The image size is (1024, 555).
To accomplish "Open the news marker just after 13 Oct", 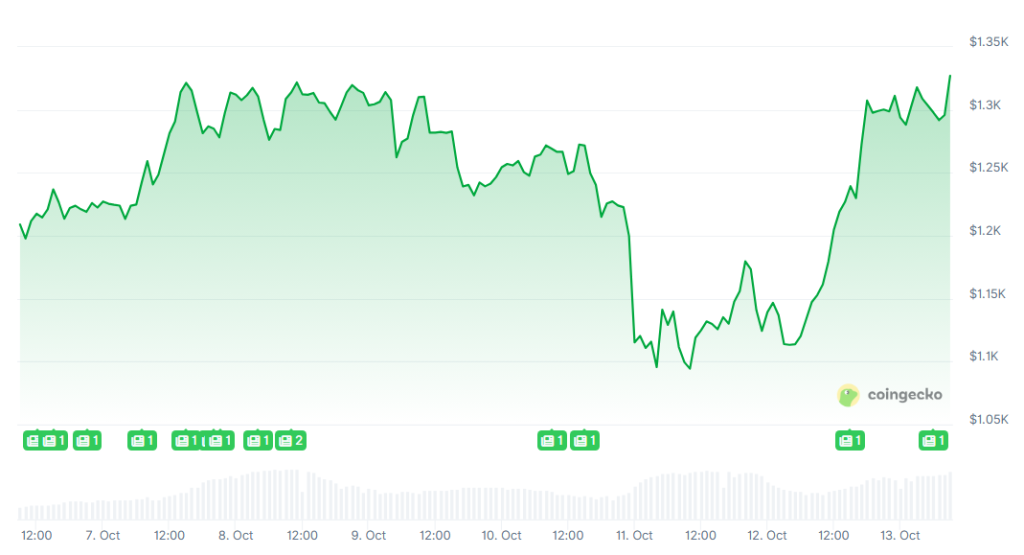I will [934, 440].
